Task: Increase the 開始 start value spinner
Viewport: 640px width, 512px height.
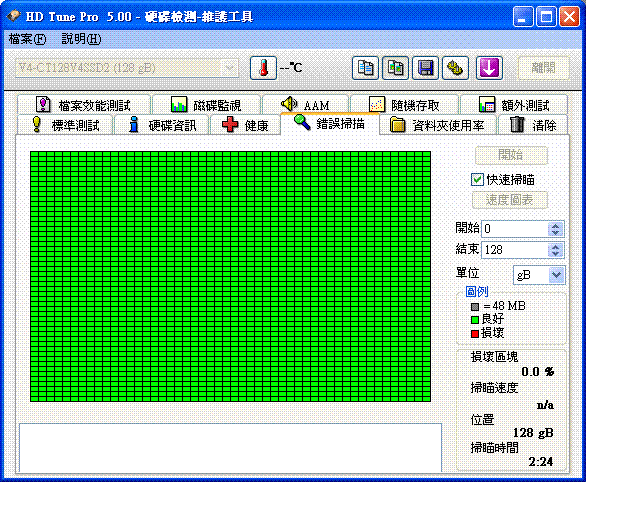Action: pyautogui.click(x=556, y=225)
